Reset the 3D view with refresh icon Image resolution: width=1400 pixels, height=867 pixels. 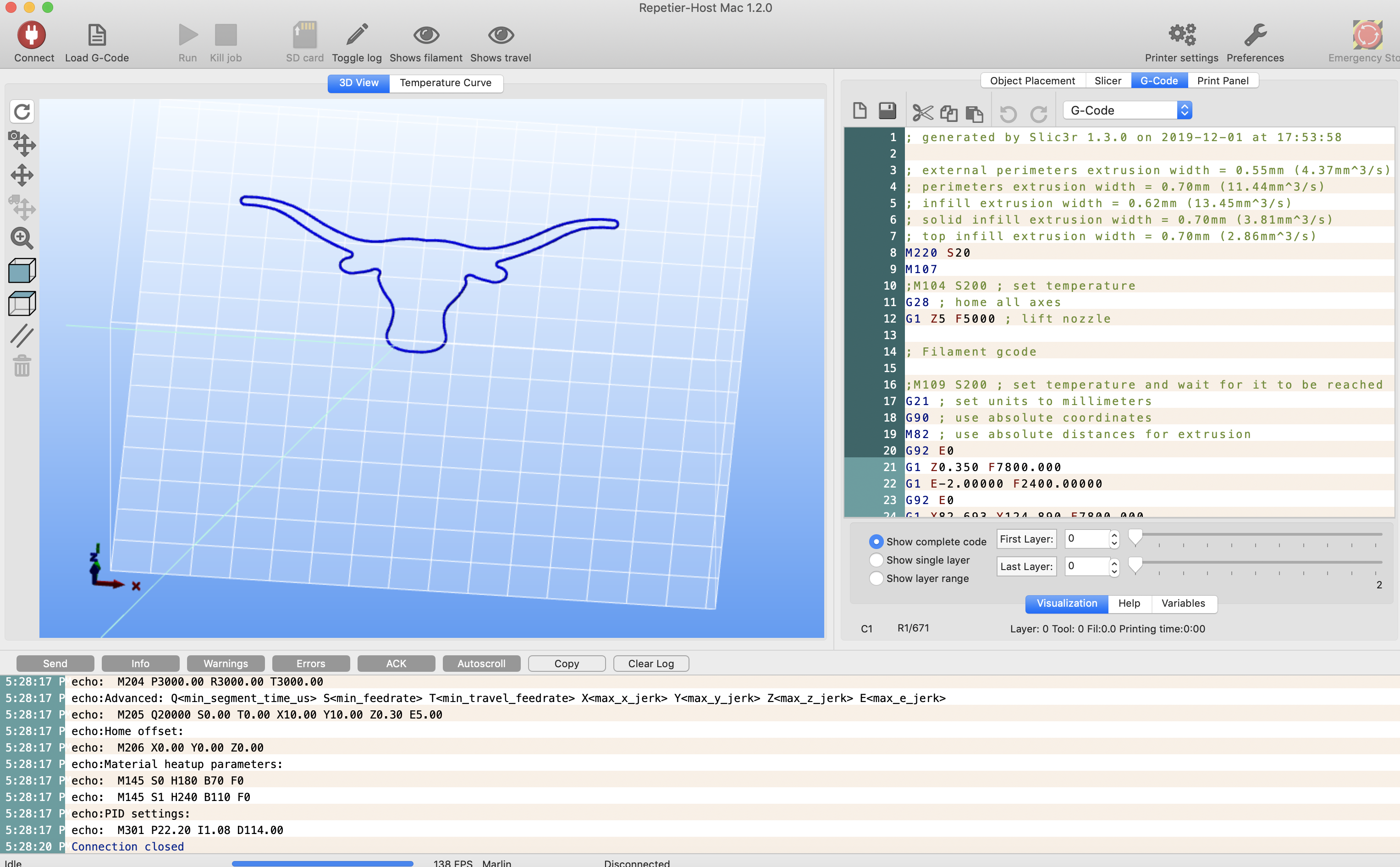pyautogui.click(x=22, y=111)
